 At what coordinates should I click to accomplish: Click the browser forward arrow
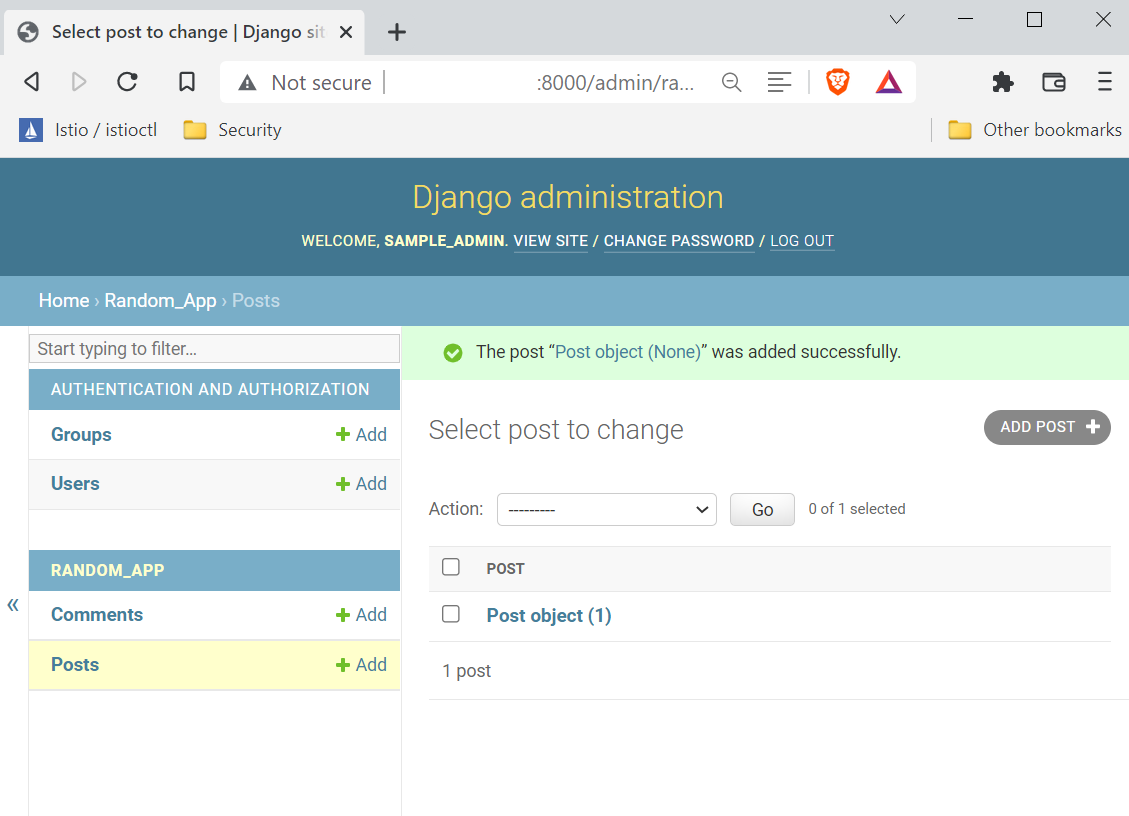coord(79,82)
